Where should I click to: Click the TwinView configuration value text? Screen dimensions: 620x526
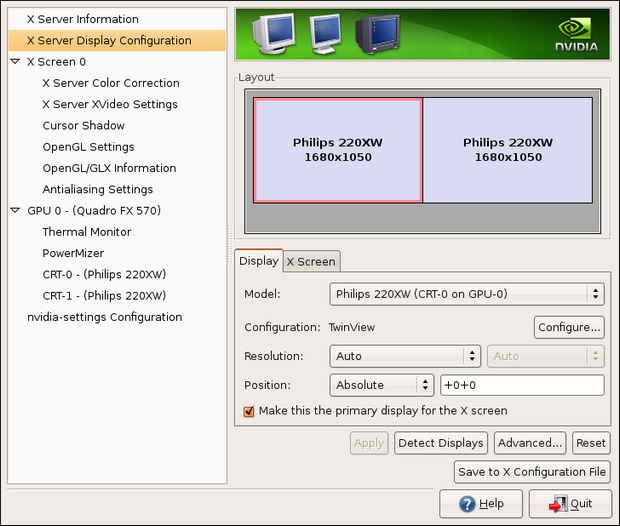[x=352, y=327]
